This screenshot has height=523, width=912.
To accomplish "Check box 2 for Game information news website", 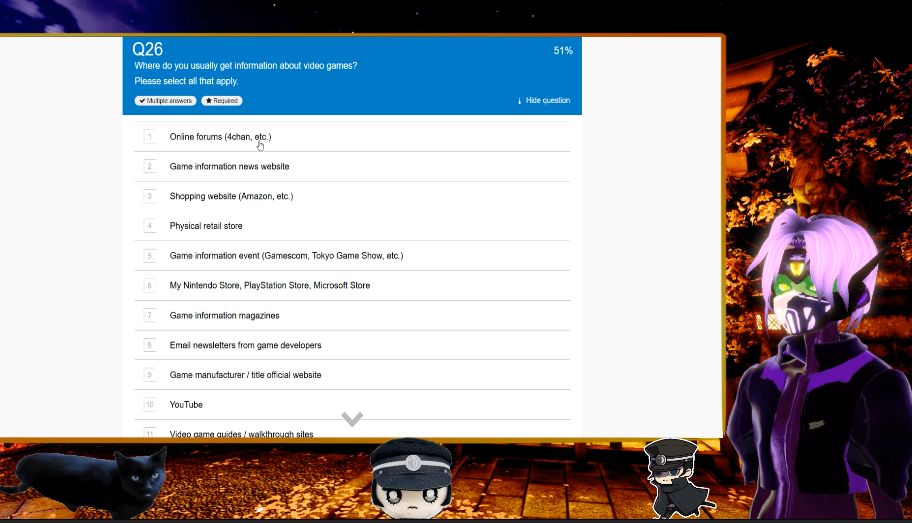I will tap(149, 166).
